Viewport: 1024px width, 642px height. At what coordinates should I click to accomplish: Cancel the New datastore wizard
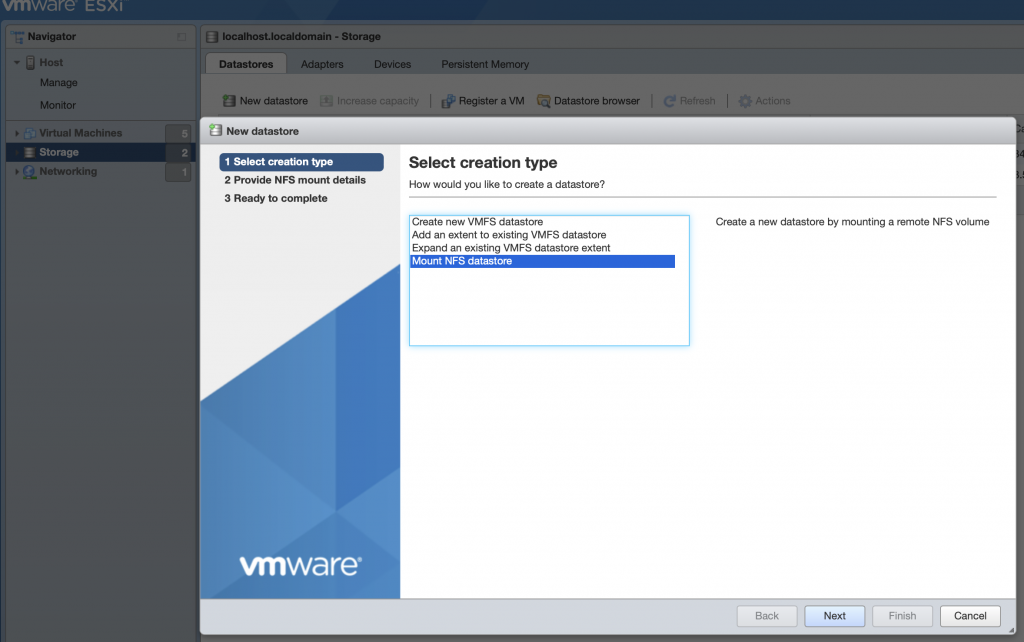(970, 616)
